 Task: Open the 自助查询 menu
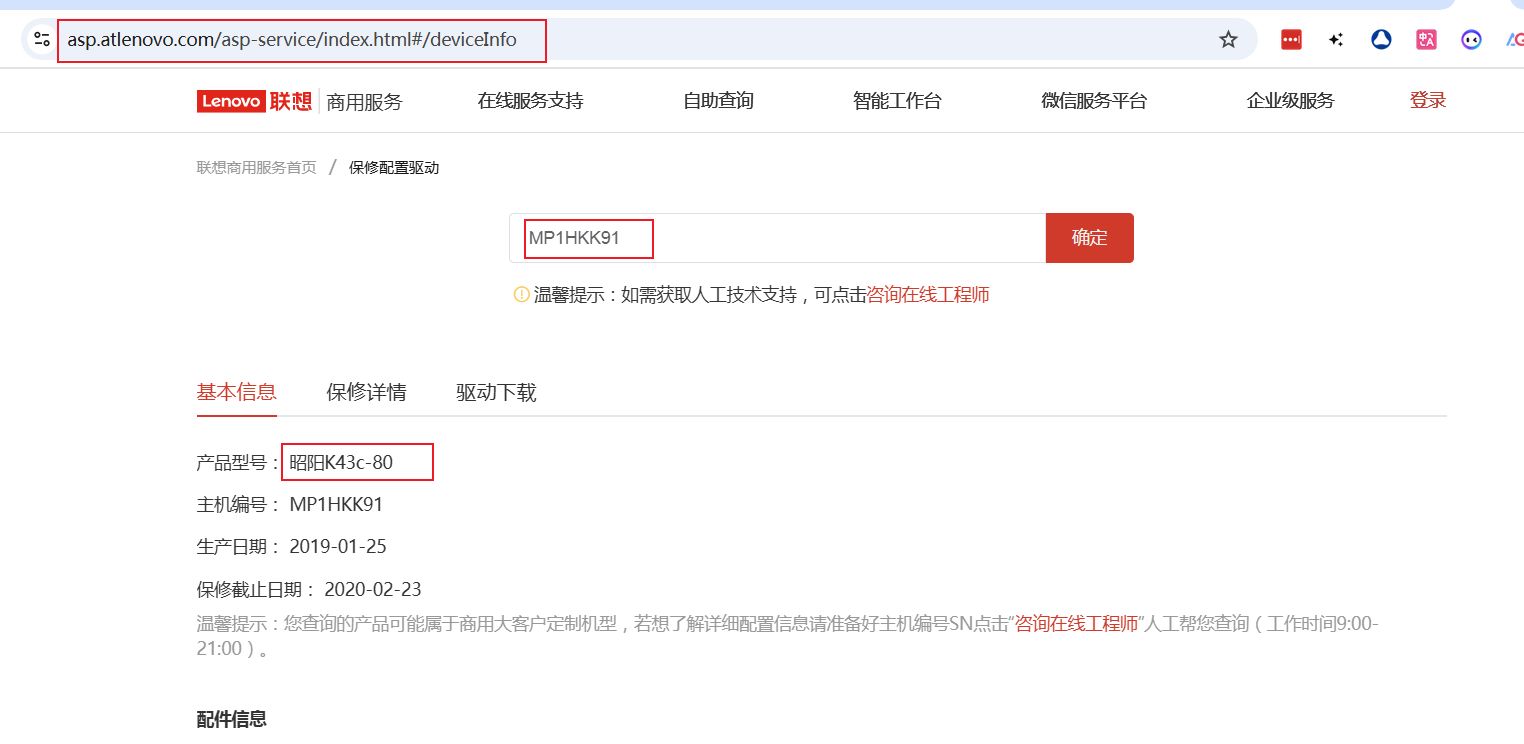pos(718,101)
